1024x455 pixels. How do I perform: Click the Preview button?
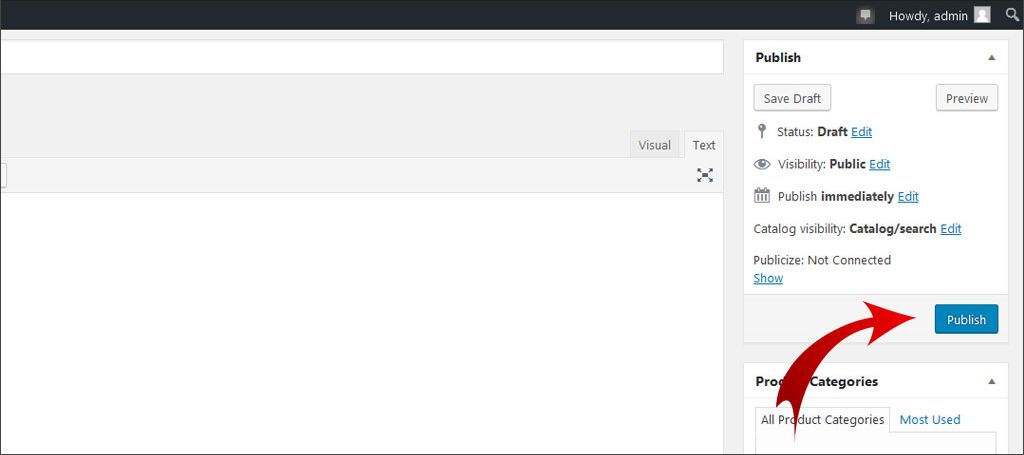pyautogui.click(x=966, y=98)
